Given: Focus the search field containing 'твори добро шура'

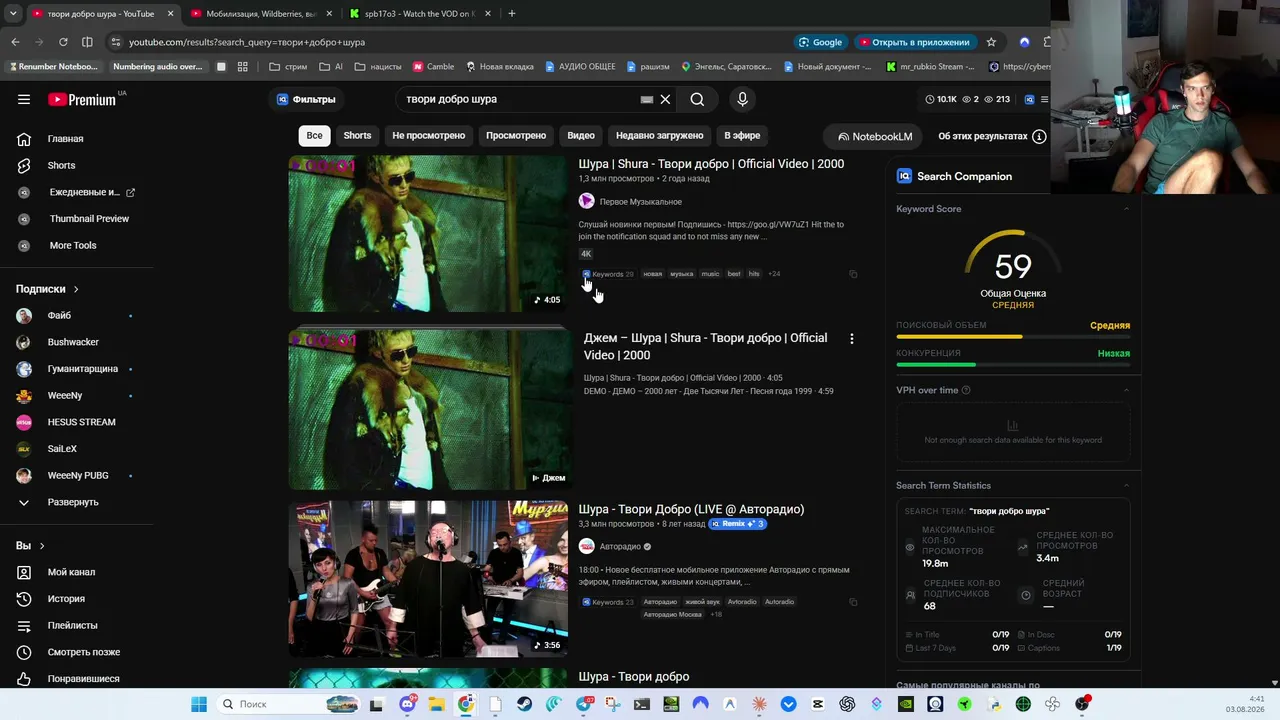Looking at the screenshot, I should (x=520, y=99).
